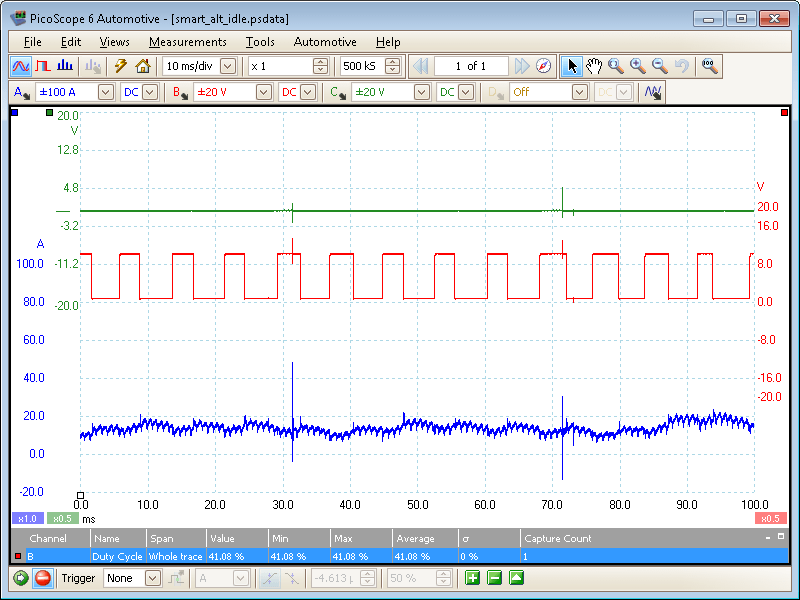Image resolution: width=800 pixels, height=600 pixels.
Task: Click the Stop capture red button
Action: click(x=42, y=578)
